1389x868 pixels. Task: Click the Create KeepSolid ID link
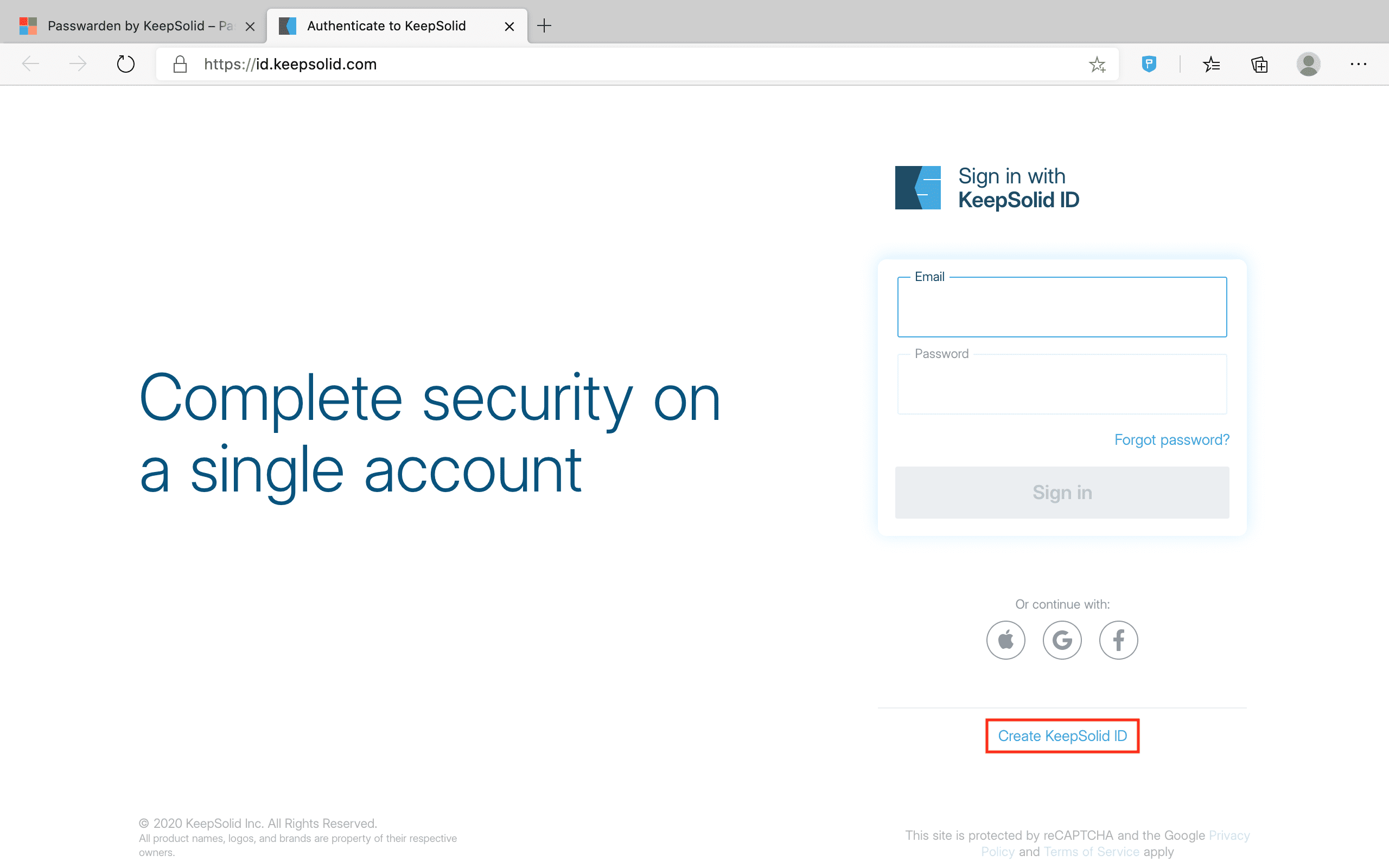pos(1062,736)
